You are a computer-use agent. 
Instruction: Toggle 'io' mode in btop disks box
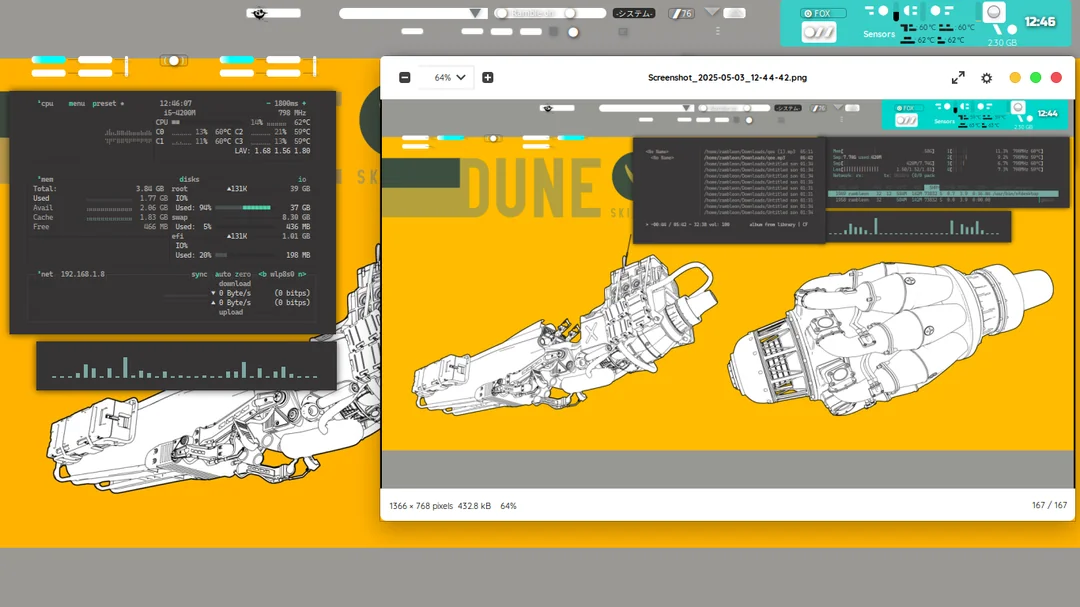click(x=302, y=179)
